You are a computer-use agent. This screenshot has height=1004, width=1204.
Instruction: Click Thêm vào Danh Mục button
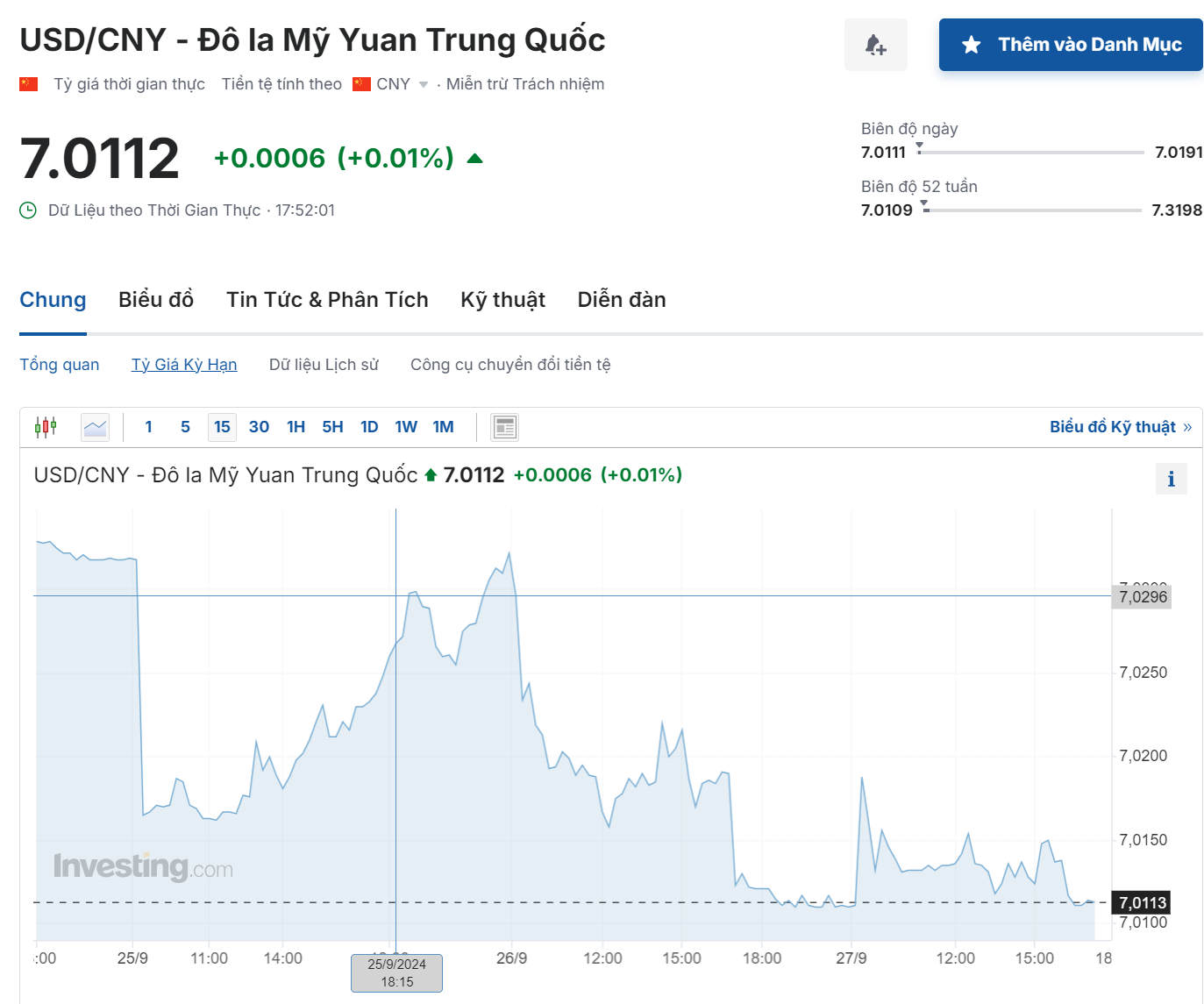pos(1070,45)
